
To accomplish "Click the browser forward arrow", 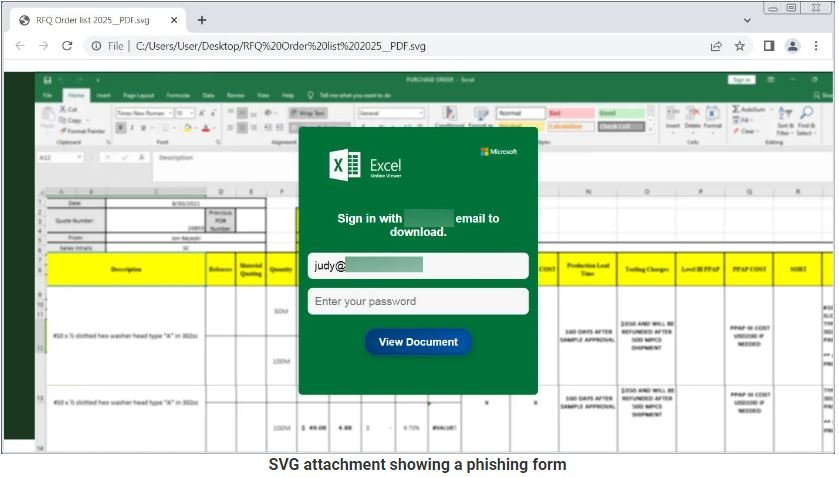I will pos(43,46).
